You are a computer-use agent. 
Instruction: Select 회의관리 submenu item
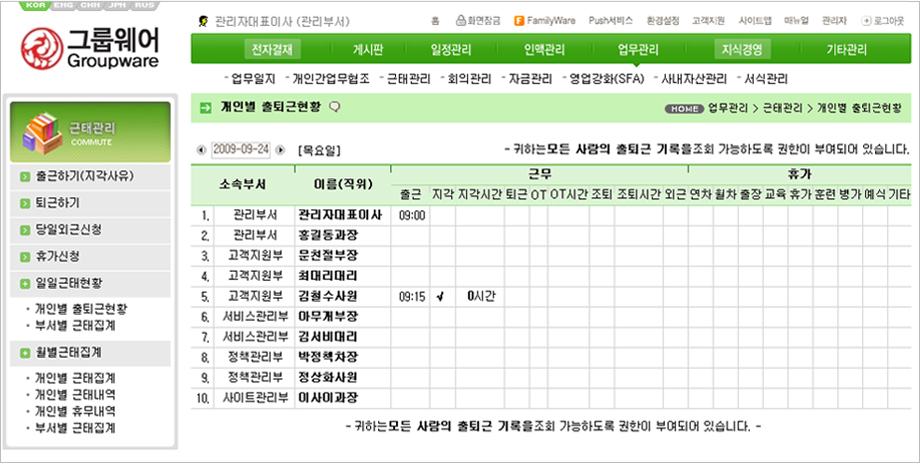(x=468, y=78)
